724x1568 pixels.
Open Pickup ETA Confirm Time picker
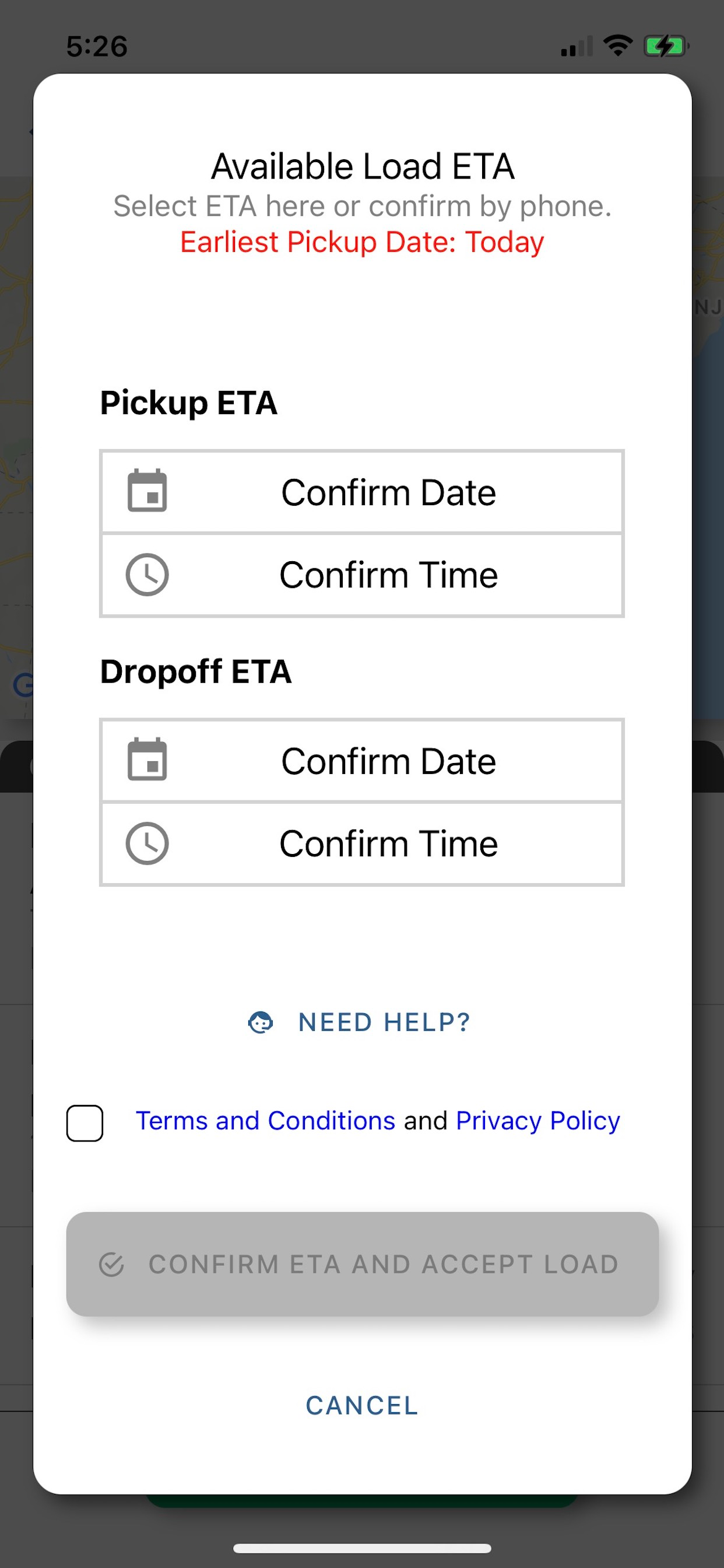[388, 575]
